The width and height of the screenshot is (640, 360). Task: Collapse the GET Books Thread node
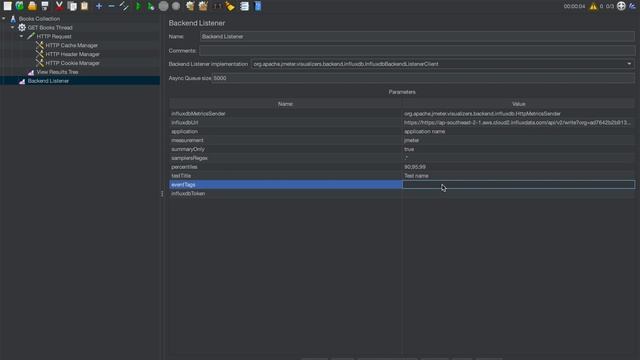[x=12, y=27]
